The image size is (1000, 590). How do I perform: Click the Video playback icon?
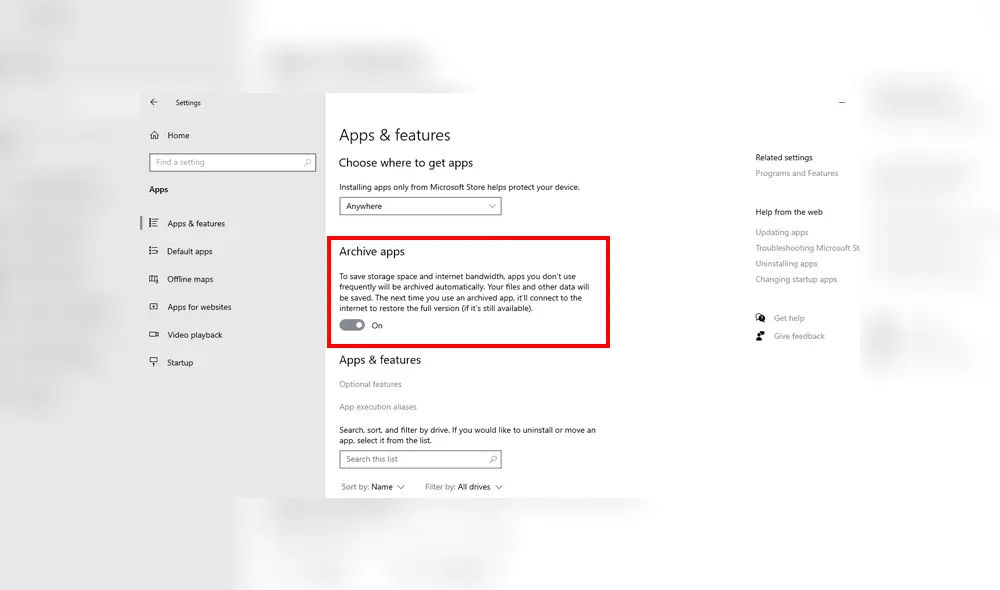(x=156, y=334)
